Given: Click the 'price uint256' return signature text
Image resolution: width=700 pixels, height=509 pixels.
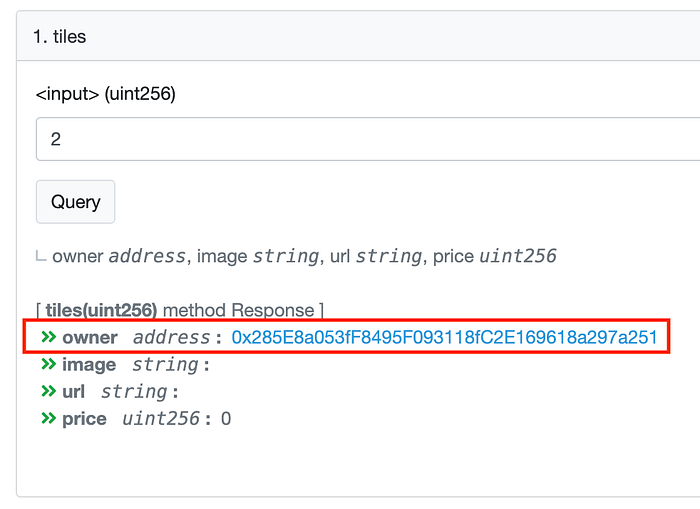Looking at the screenshot, I should tap(495, 256).
